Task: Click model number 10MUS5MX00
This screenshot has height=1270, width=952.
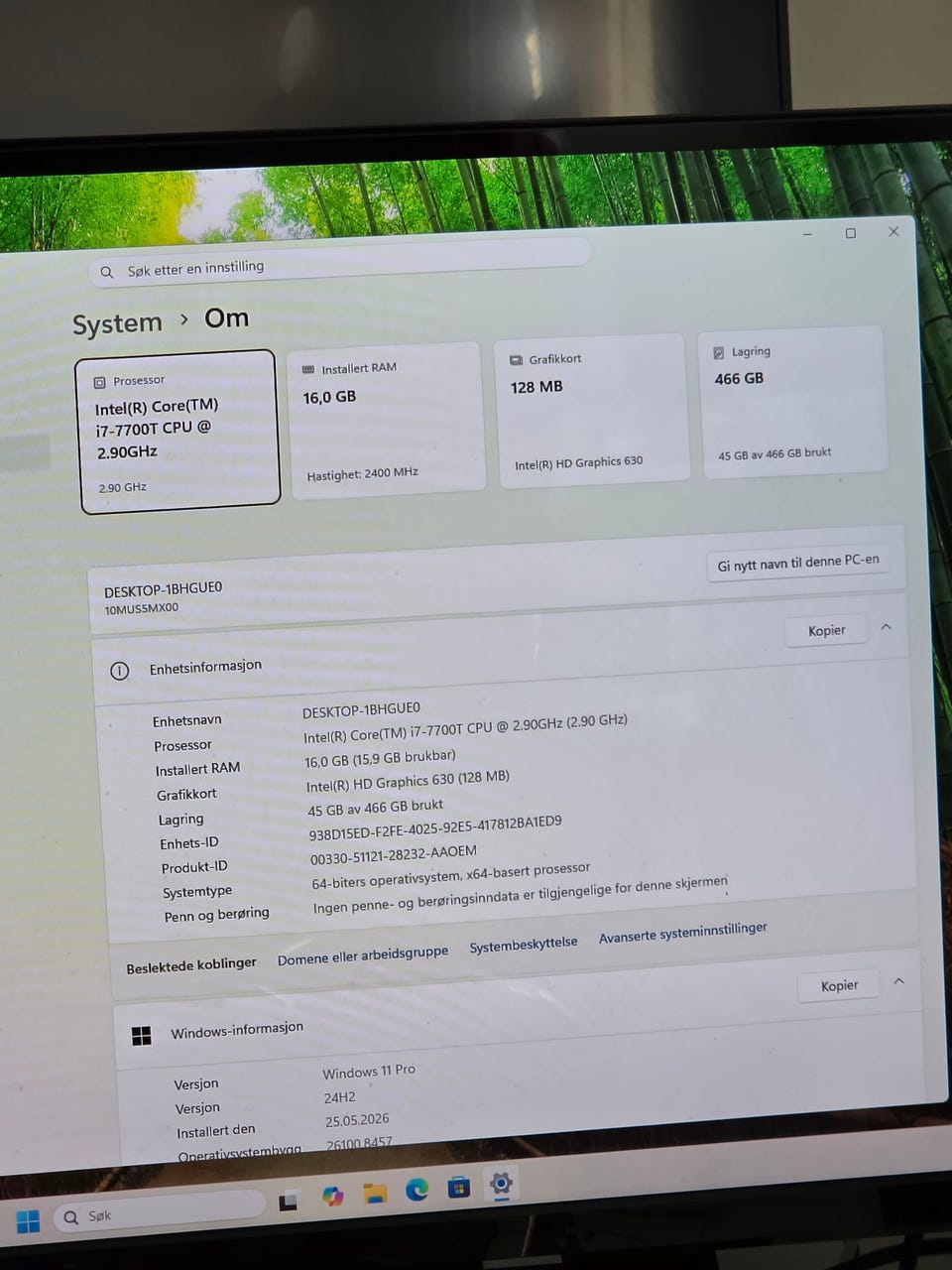Action: (x=142, y=608)
